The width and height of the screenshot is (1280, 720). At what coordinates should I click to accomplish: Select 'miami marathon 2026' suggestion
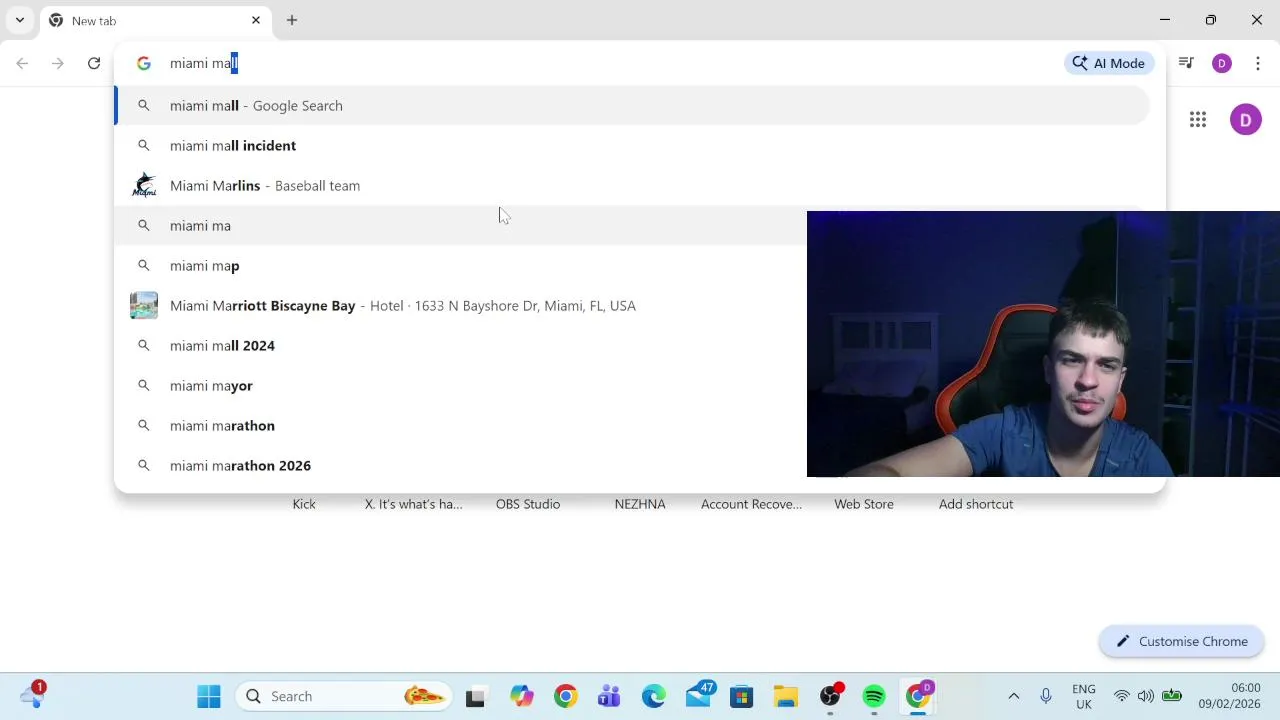tap(460, 465)
